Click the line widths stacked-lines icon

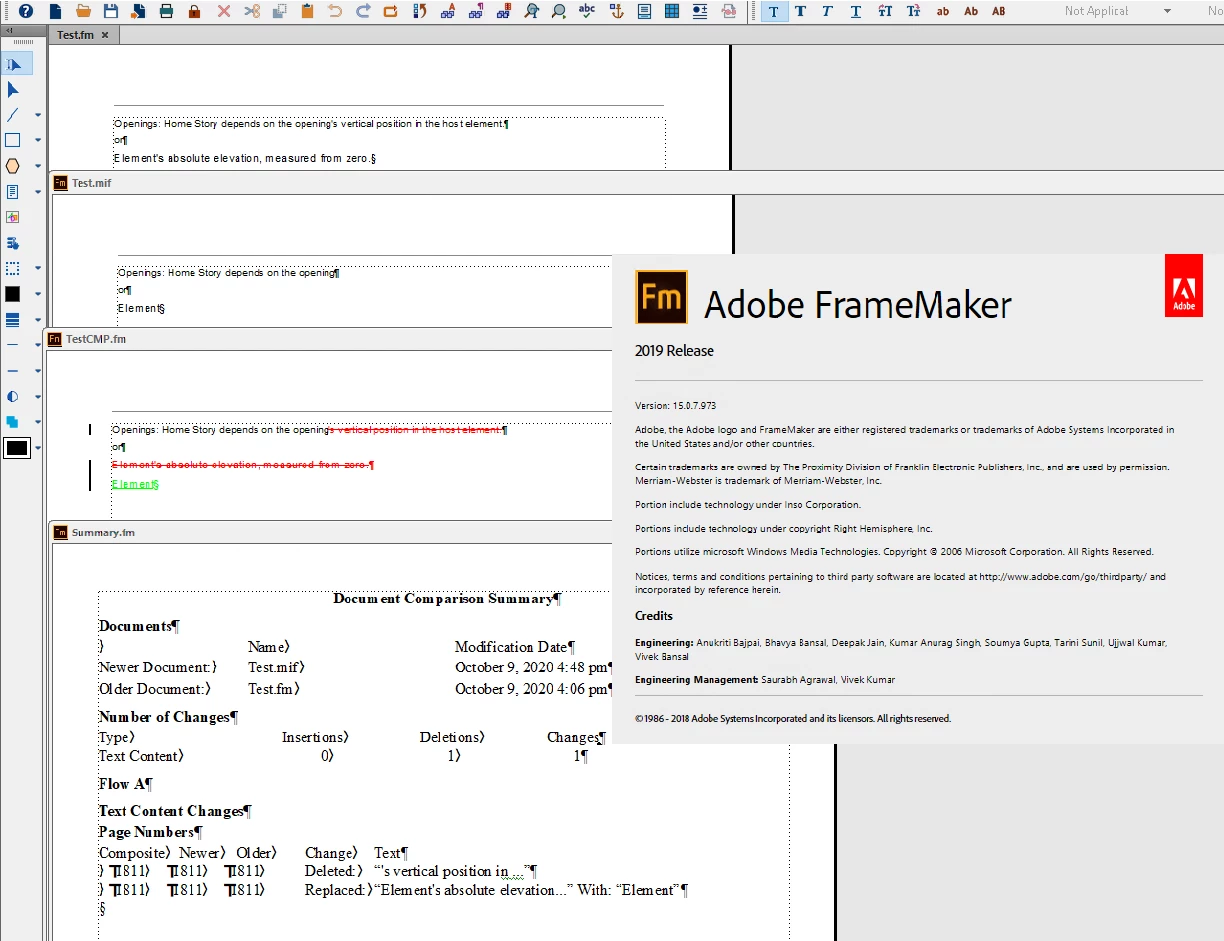pyautogui.click(x=13, y=320)
